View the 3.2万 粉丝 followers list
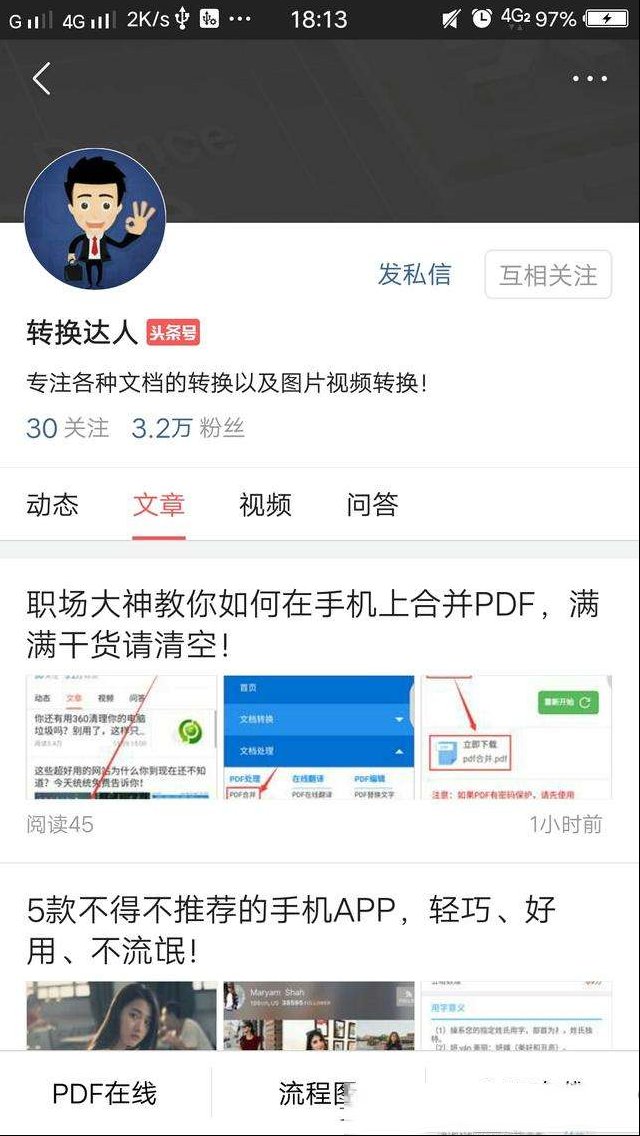The image size is (640, 1136). click(x=188, y=428)
